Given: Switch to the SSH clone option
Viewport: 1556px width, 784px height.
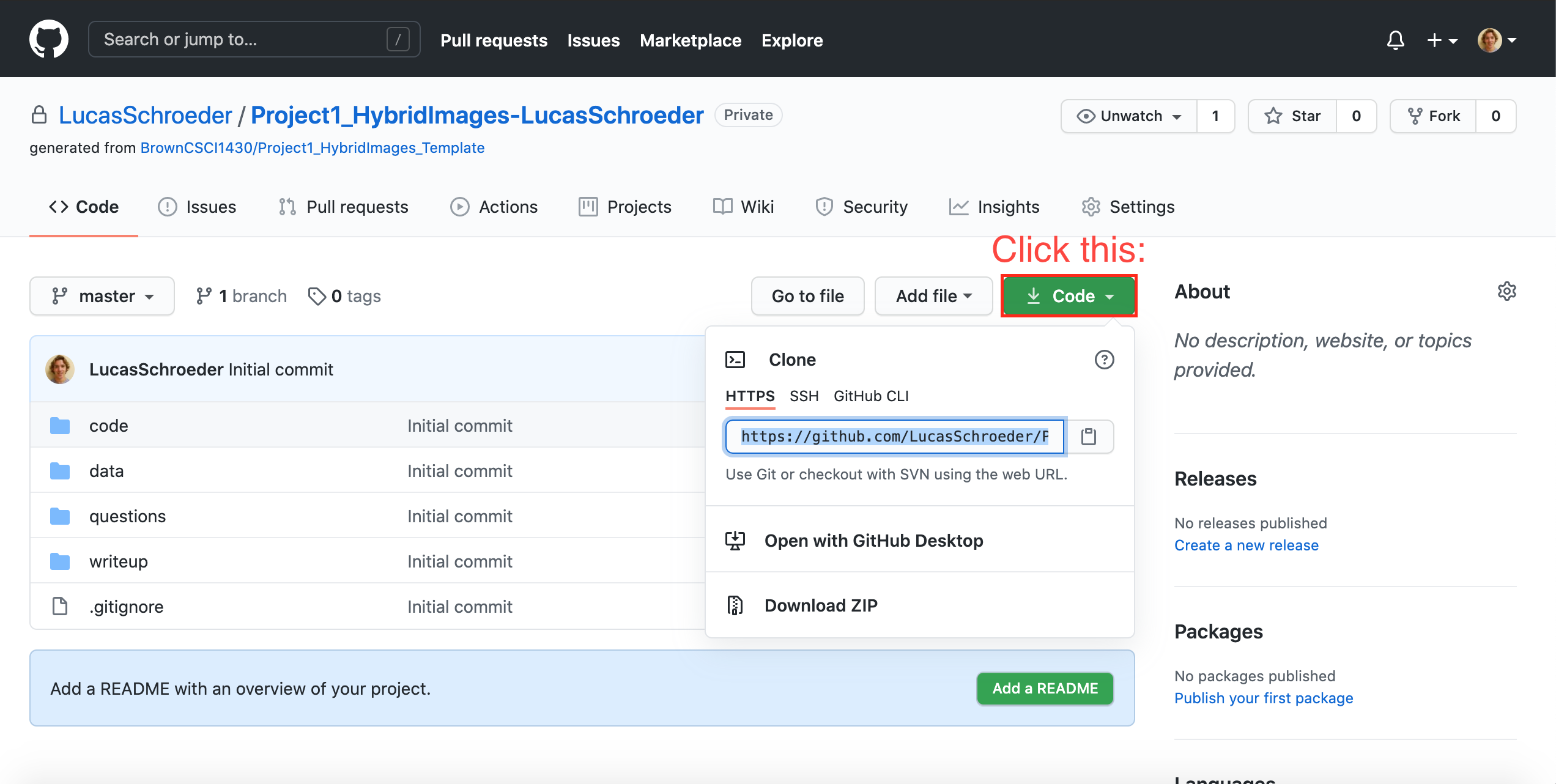Looking at the screenshot, I should [x=804, y=396].
